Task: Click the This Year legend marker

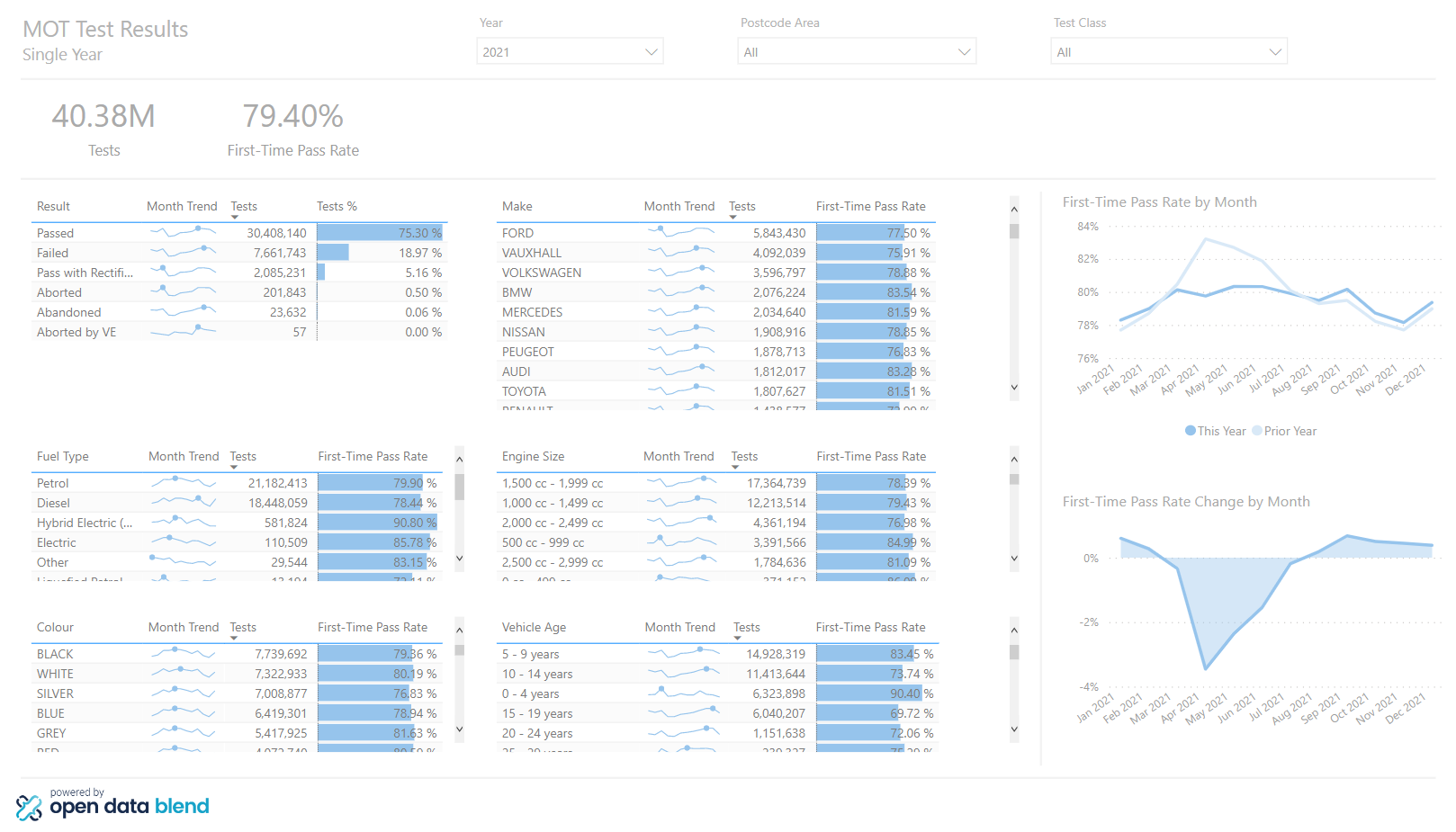Action: pyautogui.click(x=1191, y=431)
